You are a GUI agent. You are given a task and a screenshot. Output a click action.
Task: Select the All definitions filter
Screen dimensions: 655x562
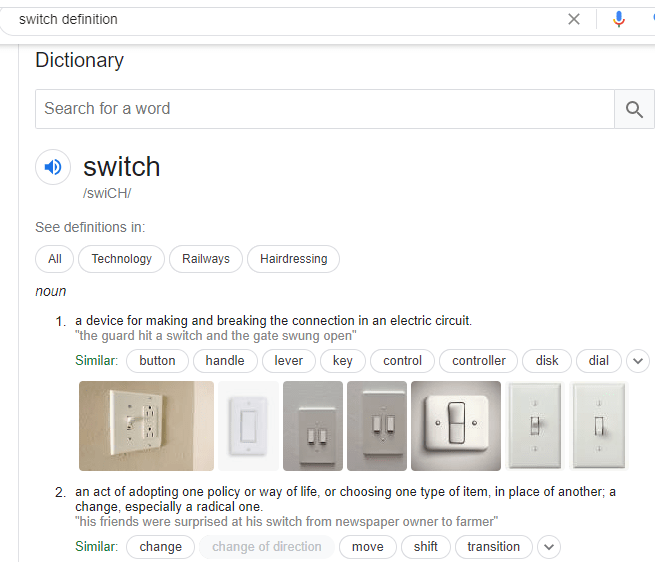click(x=55, y=259)
